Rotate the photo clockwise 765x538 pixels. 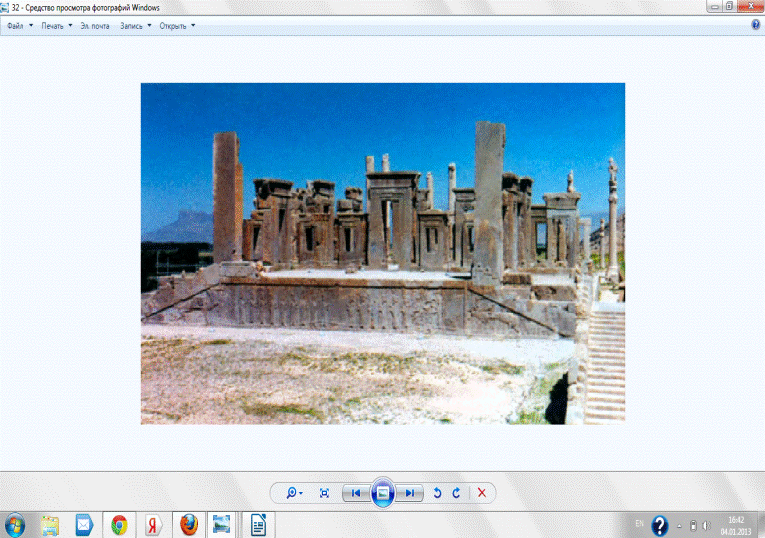pyautogui.click(x=456, y=493)
